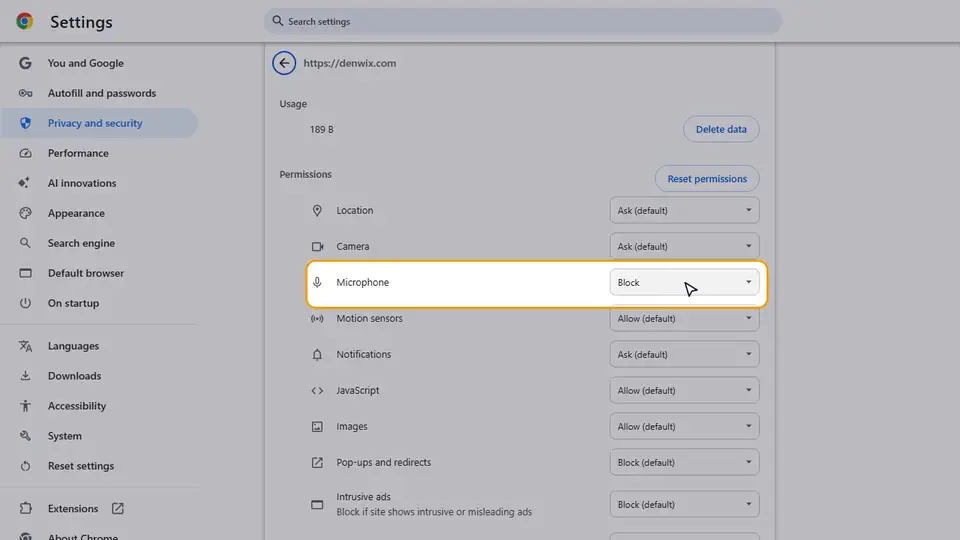Click the Notifications bell icon
Image resolution: width=960 pixels, height=540 pixels.
[x=317, y=354]
